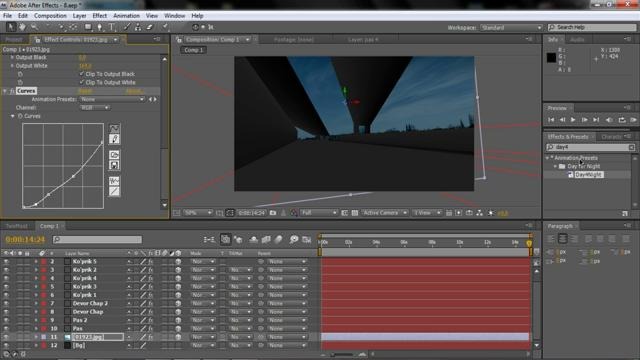Click the timecode display in viewer footer
The height and width of the screenshot is (360, 640).
click(251, 213)
